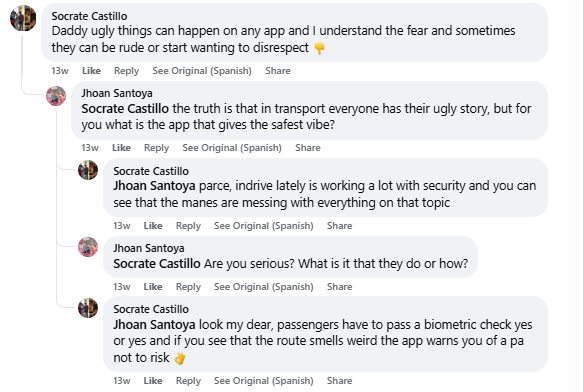Share the biometric check comment

(x=340, y=381)
